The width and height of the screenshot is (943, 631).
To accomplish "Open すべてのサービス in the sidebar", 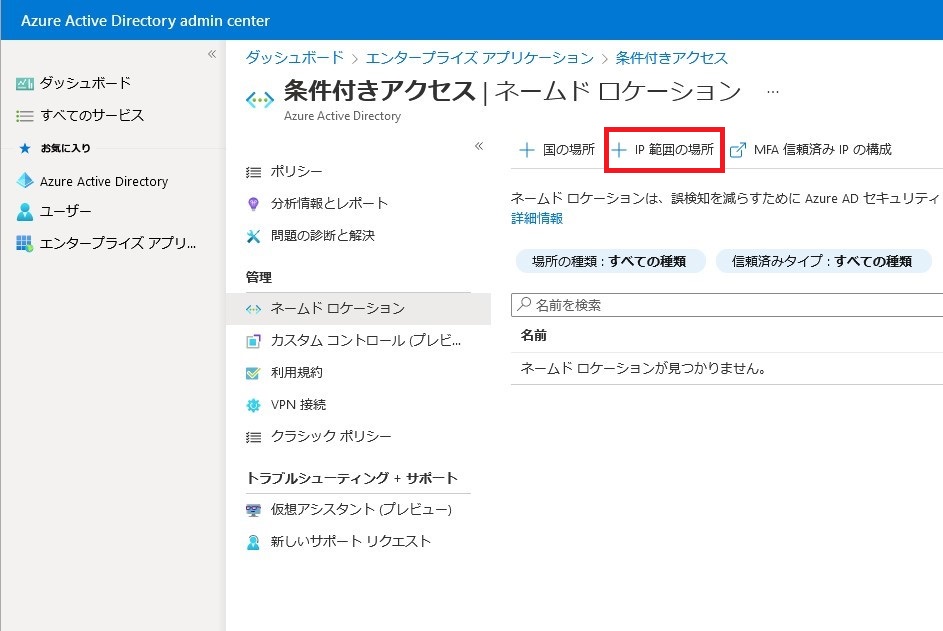I will tap(92, 115).
